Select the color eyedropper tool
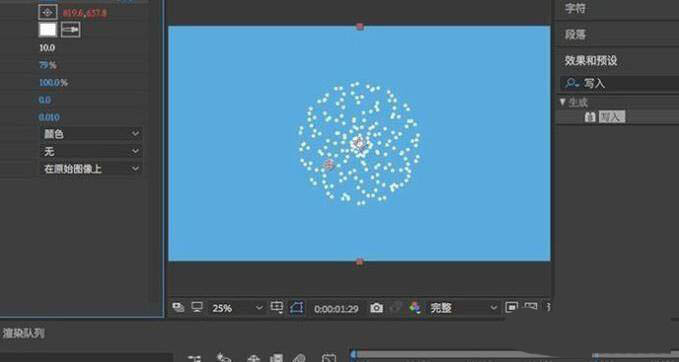The width and height of the screenshot is (679, 362). click(x=70, y=30)
